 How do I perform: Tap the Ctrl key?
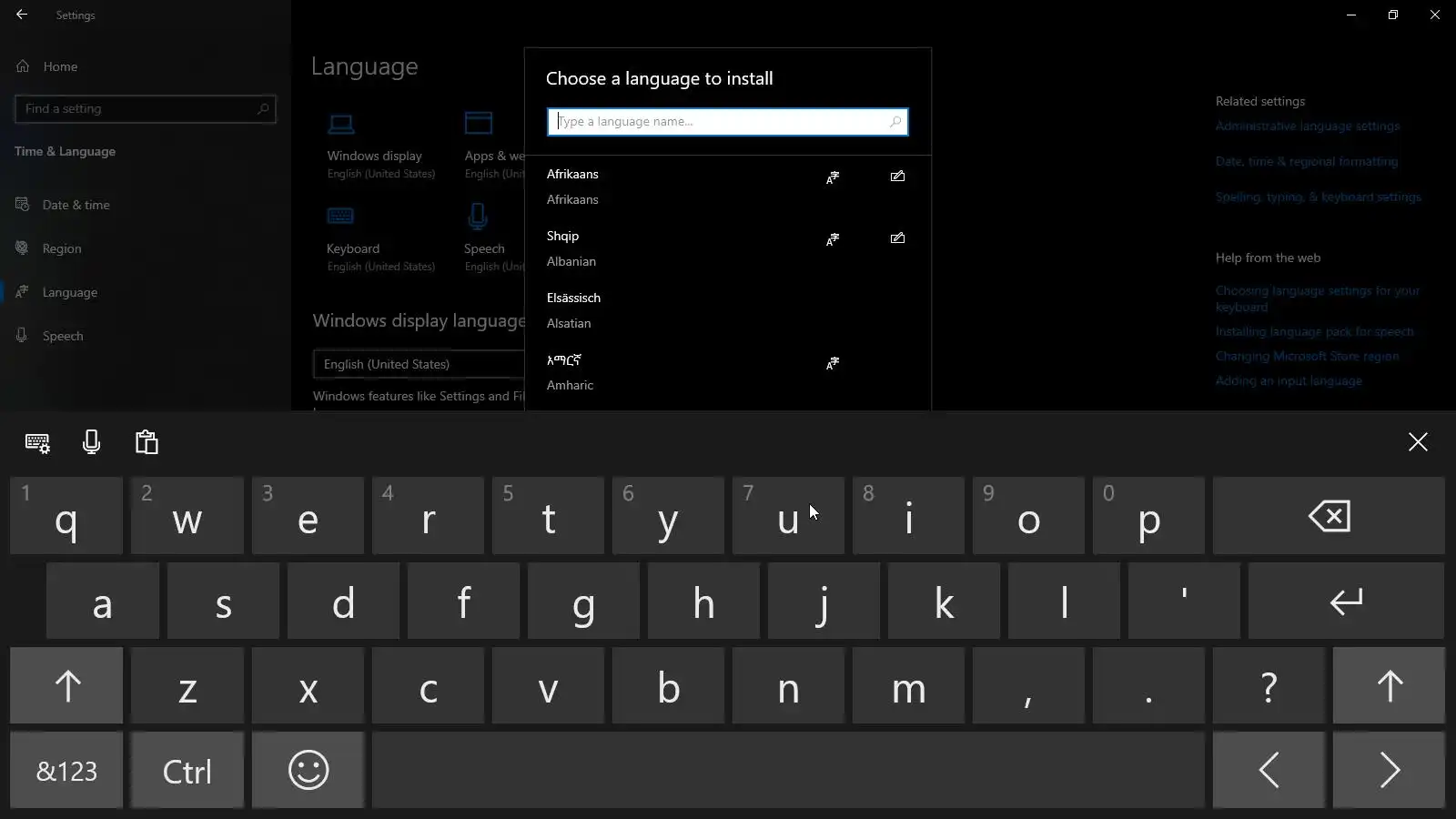(x=187, y=770)
